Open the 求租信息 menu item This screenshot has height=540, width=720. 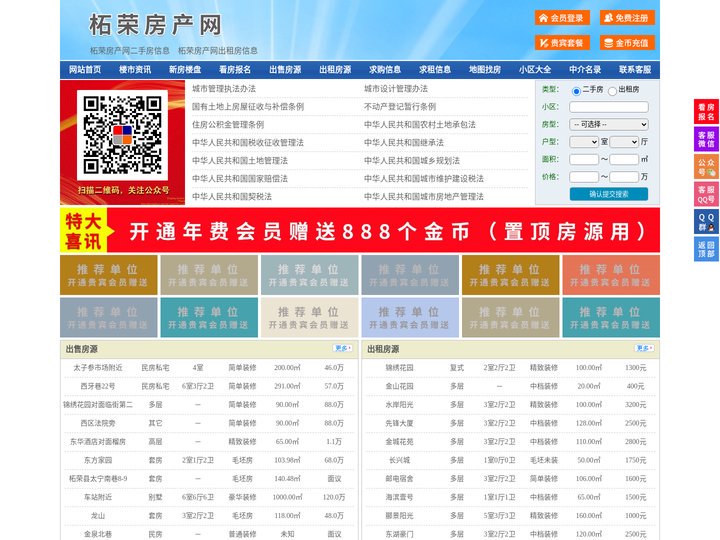435,70
